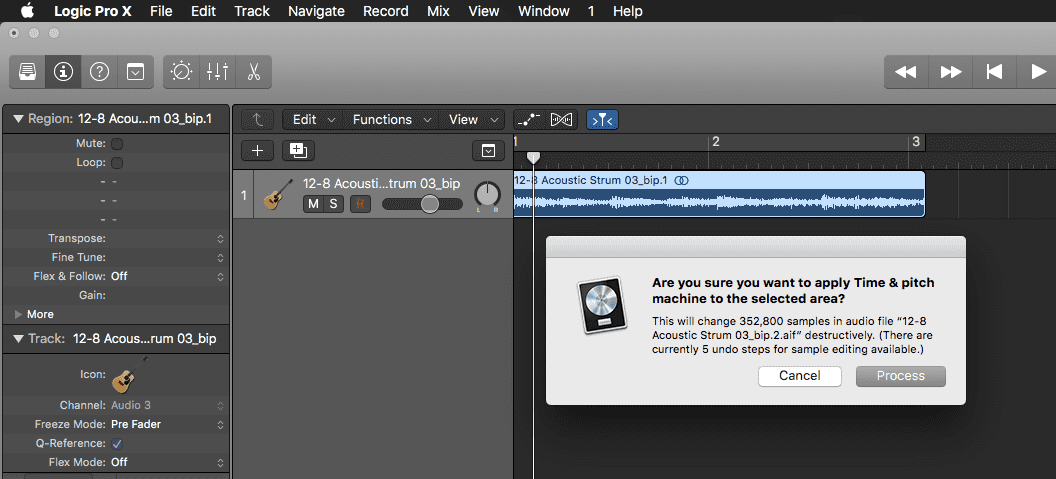Open the Help menu
This screenshot has width=1056, height=479.
[x=628, y=11]
